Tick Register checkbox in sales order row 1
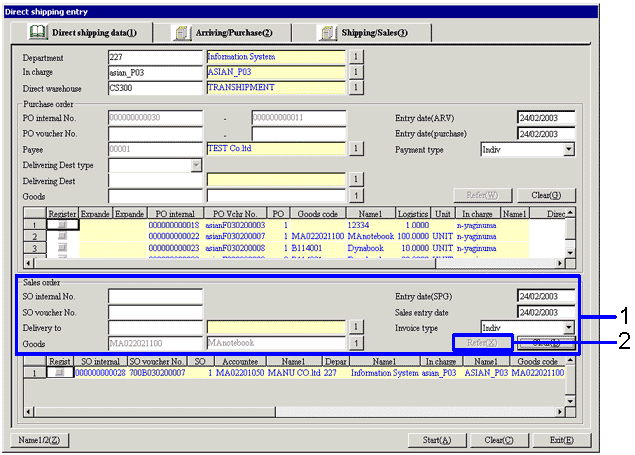Image resolution: width=635 pixels, height=455 pixels. 60,372
